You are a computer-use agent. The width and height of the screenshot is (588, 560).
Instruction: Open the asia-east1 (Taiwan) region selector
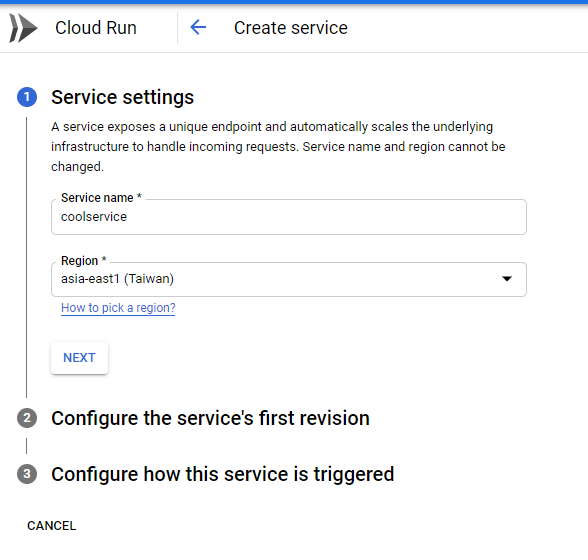(289, 279)
